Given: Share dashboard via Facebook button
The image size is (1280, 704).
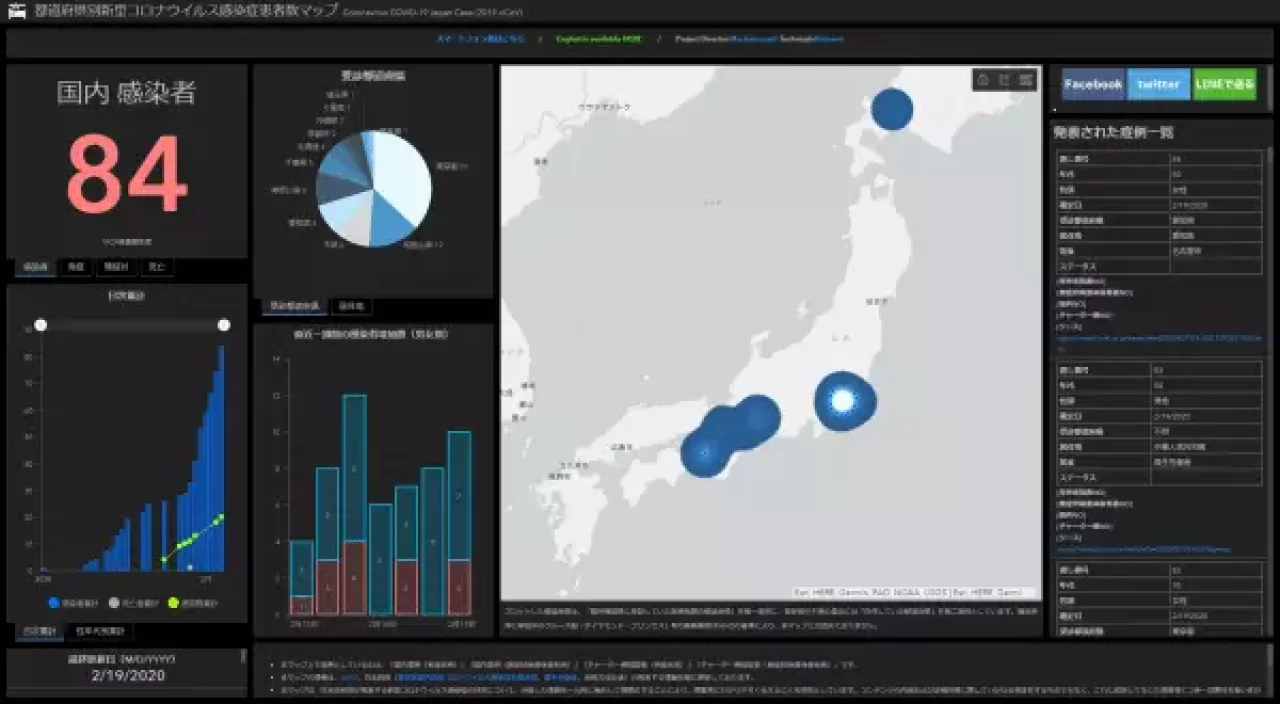Looking at the screenshot, I should pos(1092,85).
